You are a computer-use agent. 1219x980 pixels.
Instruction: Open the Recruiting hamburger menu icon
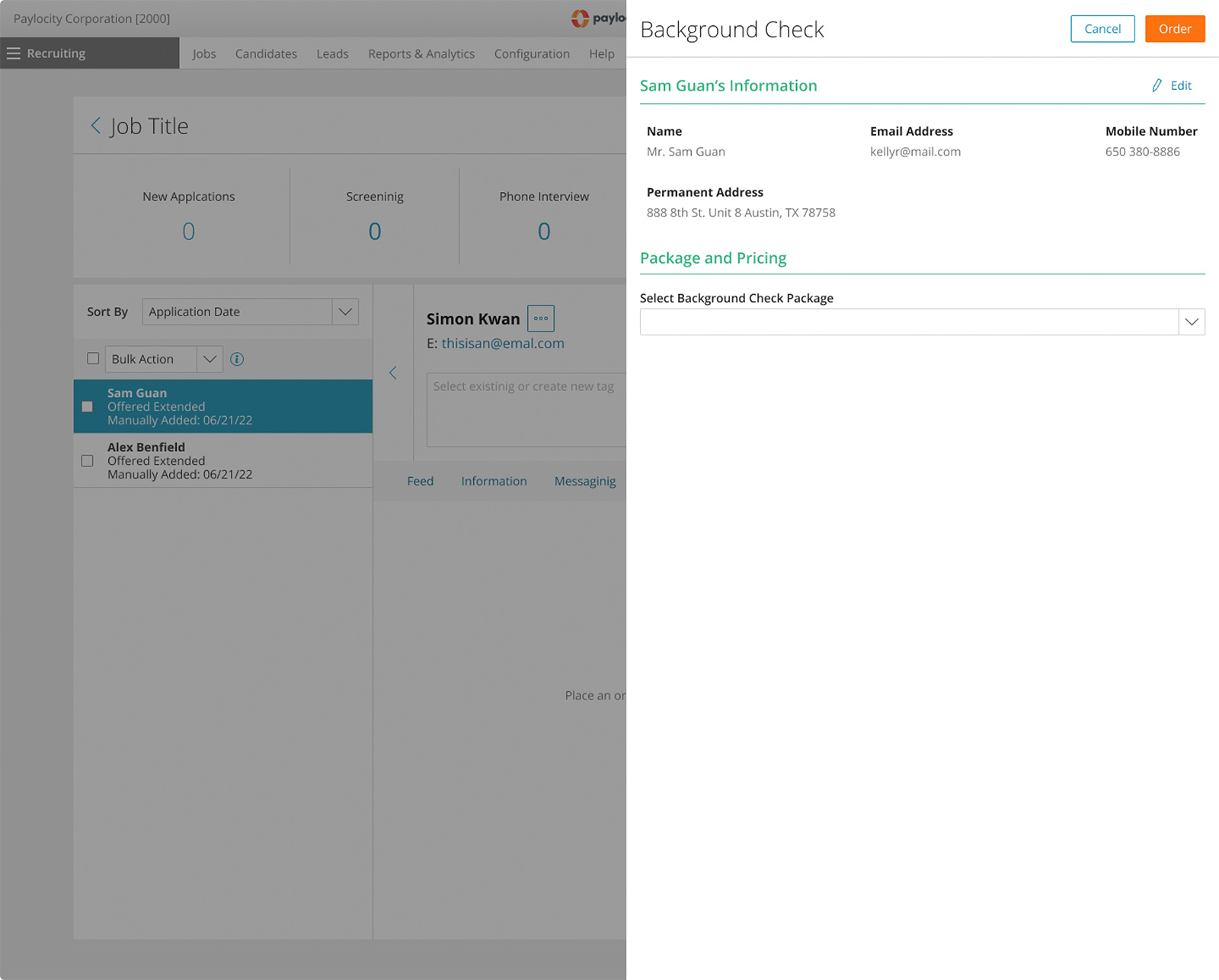click(x=14, y=53)
